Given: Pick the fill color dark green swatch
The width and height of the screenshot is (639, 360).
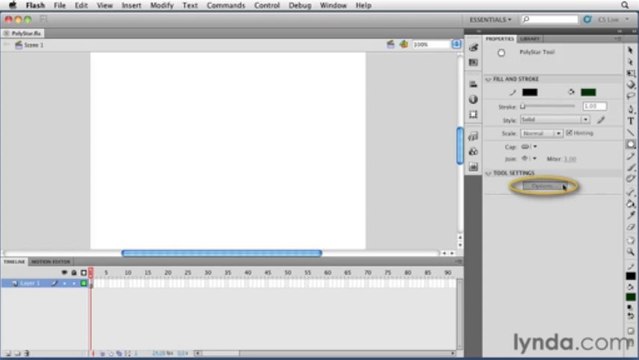Looking at the screenshot, I should [x=588, y=93].
